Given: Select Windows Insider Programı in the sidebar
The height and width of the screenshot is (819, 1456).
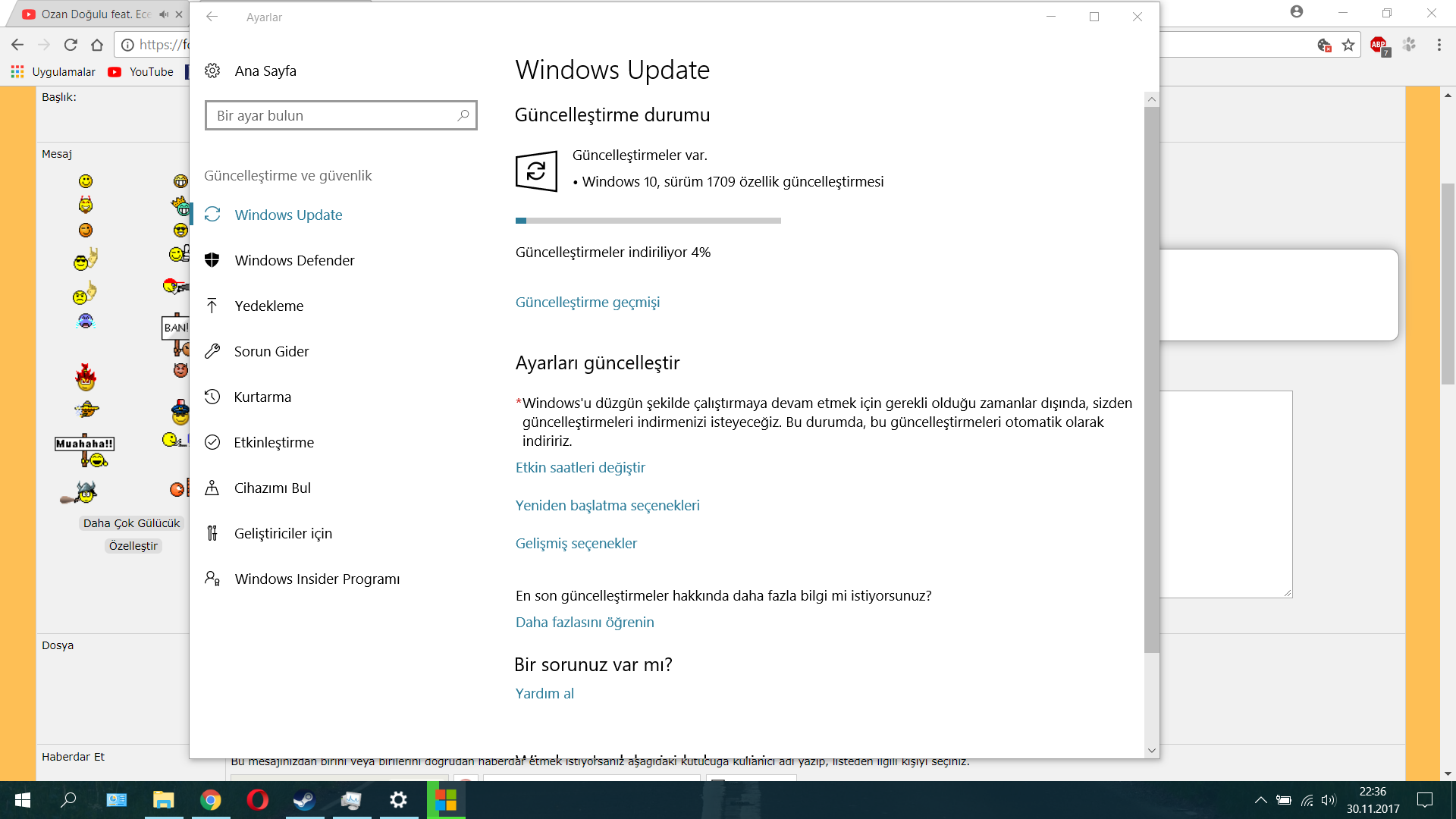Looking at the screenshot, I should click(334, 579).
